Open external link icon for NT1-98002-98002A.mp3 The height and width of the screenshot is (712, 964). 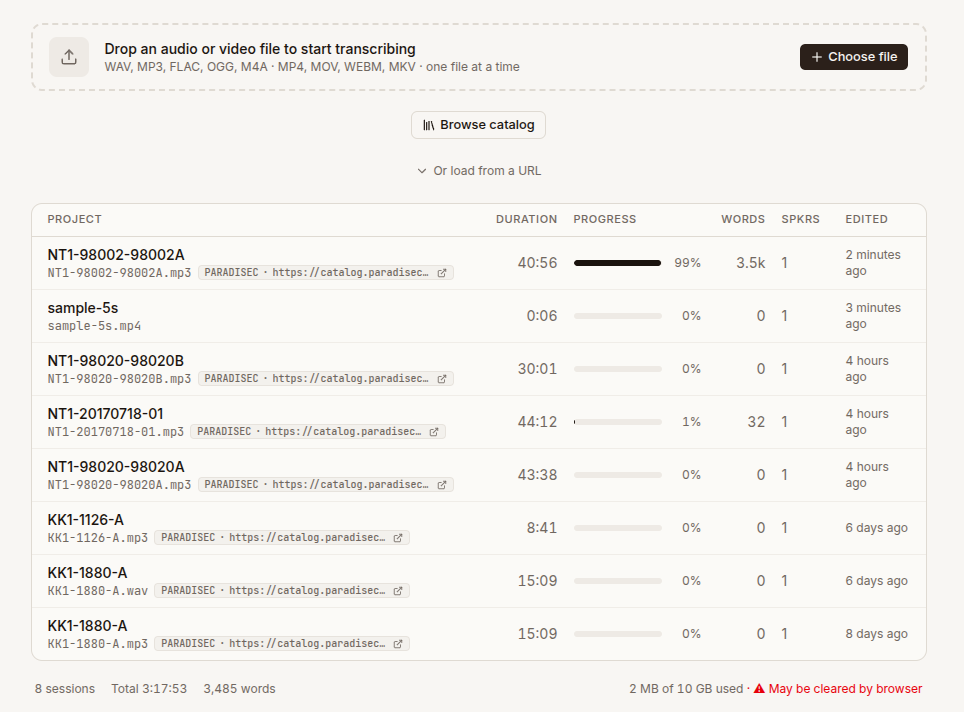[441, 273]
